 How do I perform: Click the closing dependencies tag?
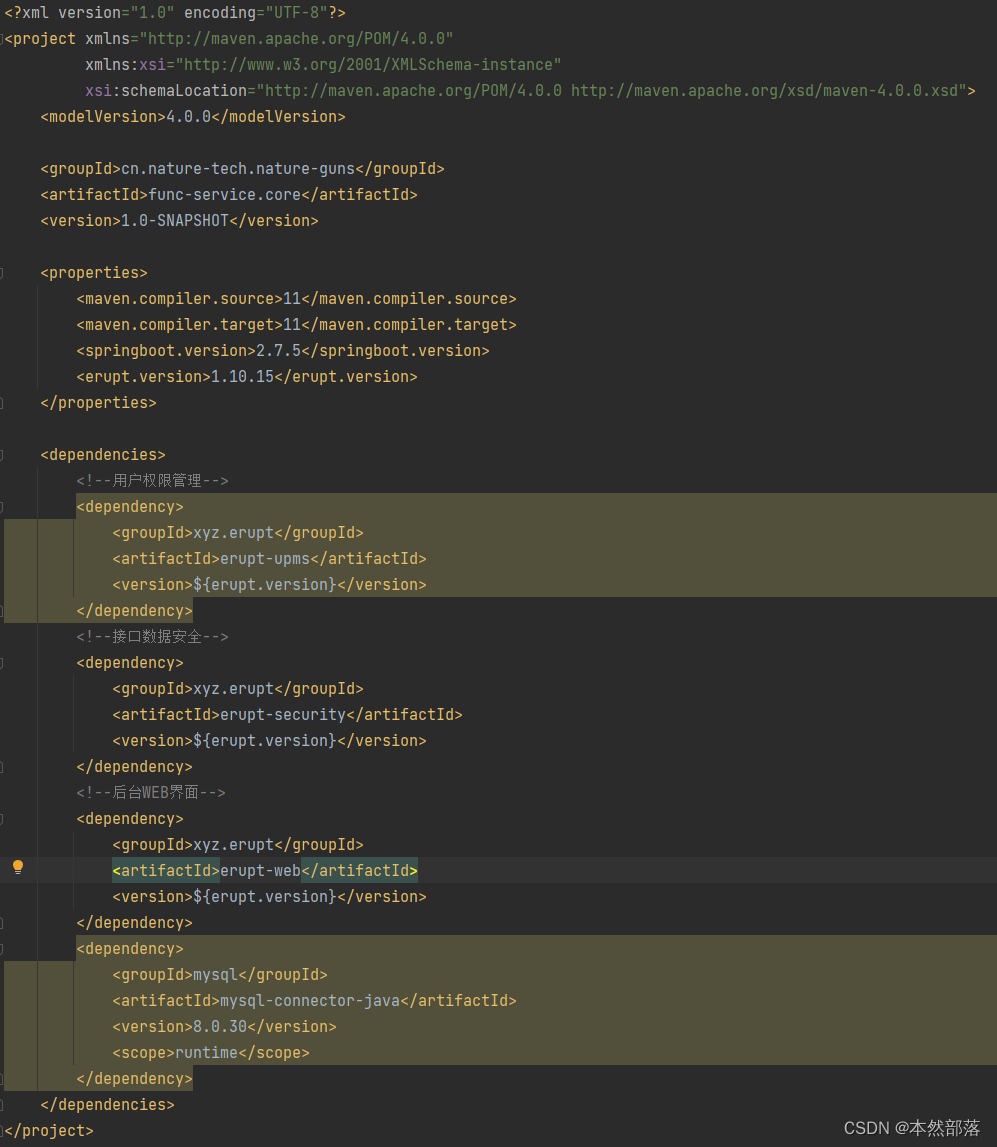tap(108, 1105)
